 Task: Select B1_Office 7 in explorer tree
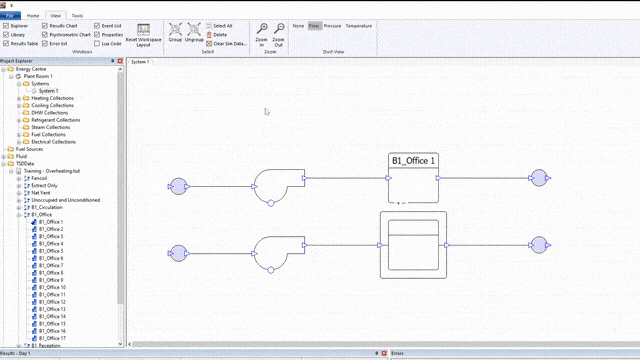tap(51, 266)
